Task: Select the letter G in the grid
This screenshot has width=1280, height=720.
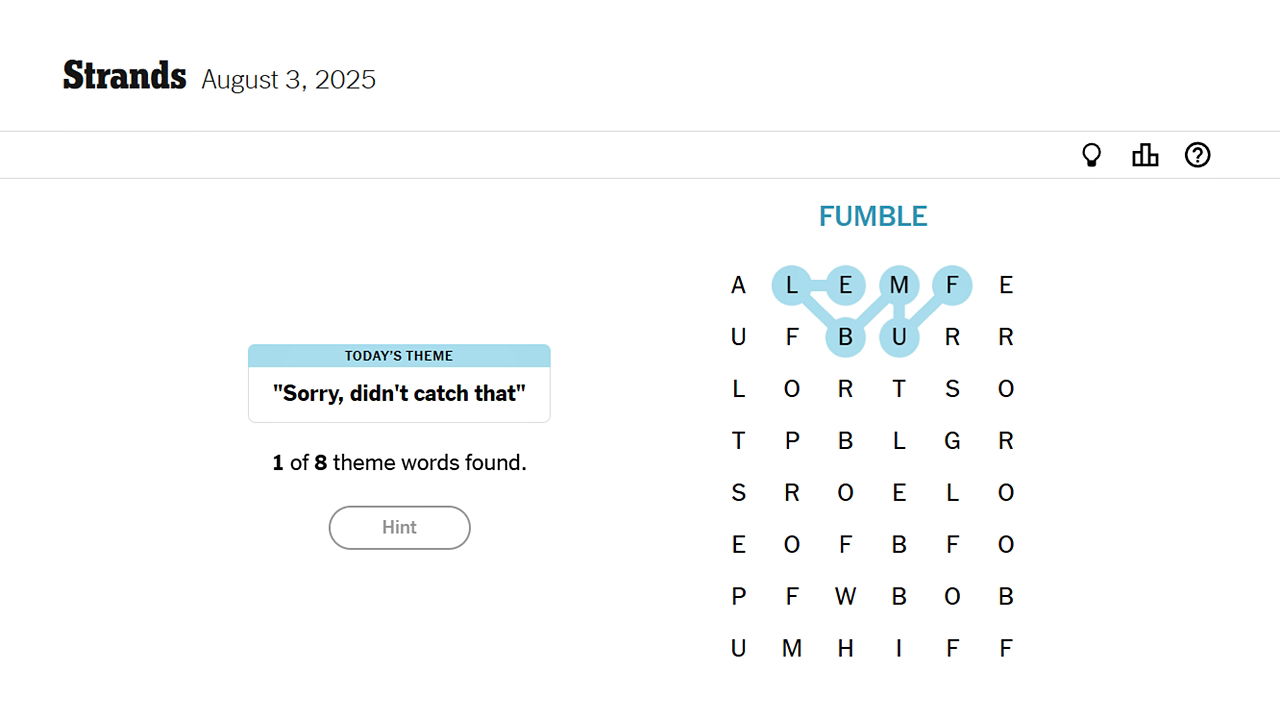Action: click(952, 441)
